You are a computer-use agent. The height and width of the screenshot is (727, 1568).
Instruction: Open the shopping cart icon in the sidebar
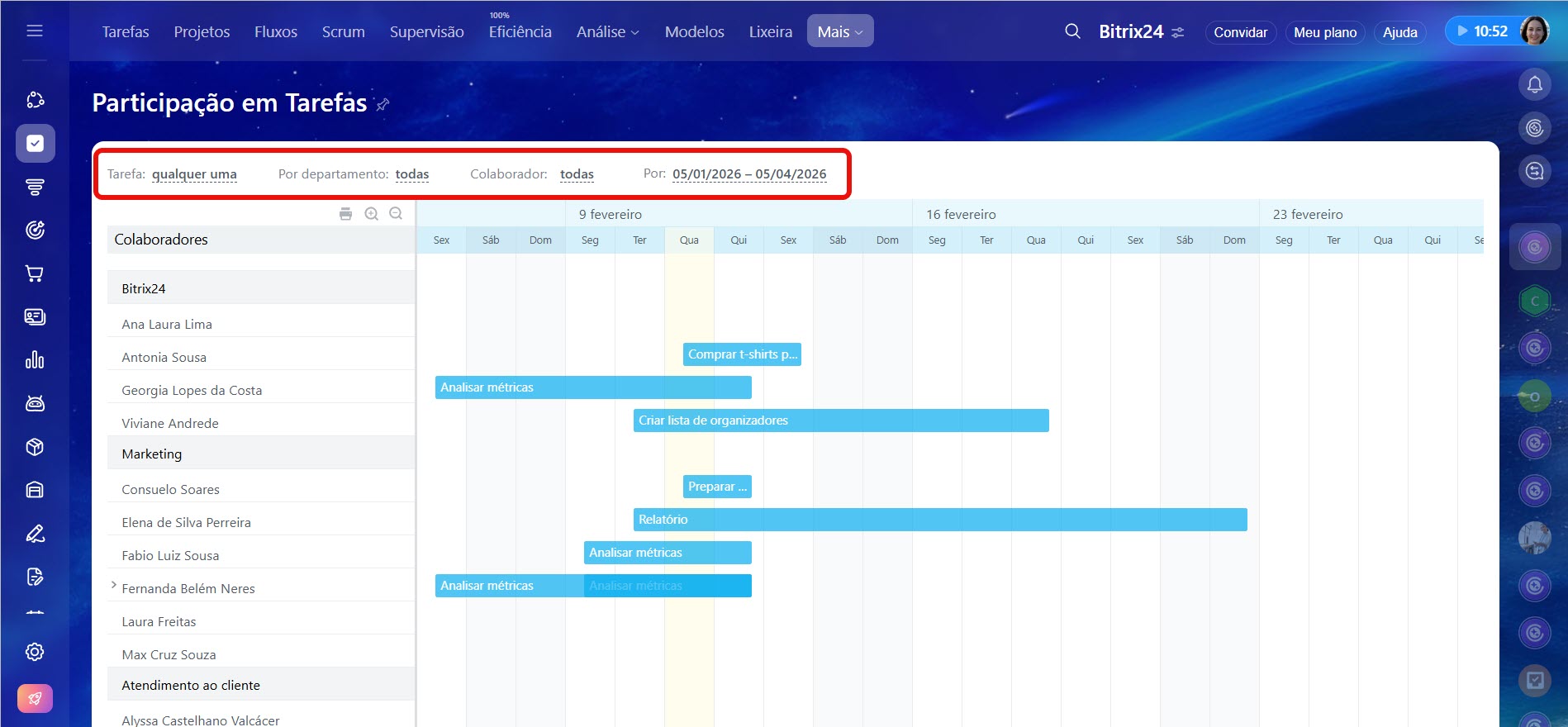click(x=35, y=273)
